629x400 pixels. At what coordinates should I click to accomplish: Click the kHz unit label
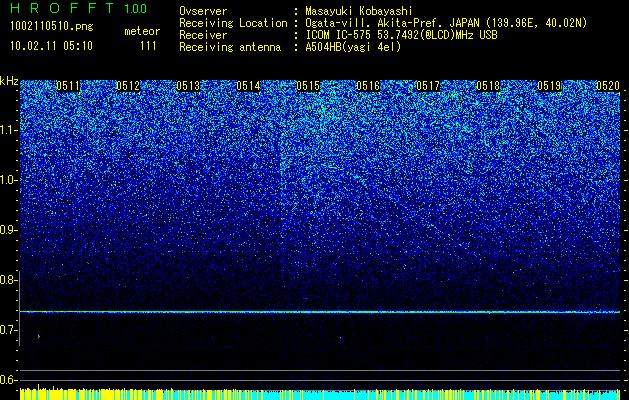9,81
